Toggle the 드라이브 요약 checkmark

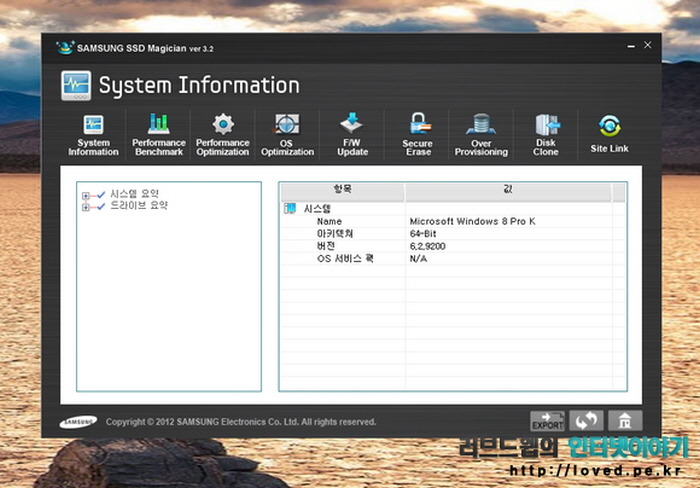click(x=101, y=206)
